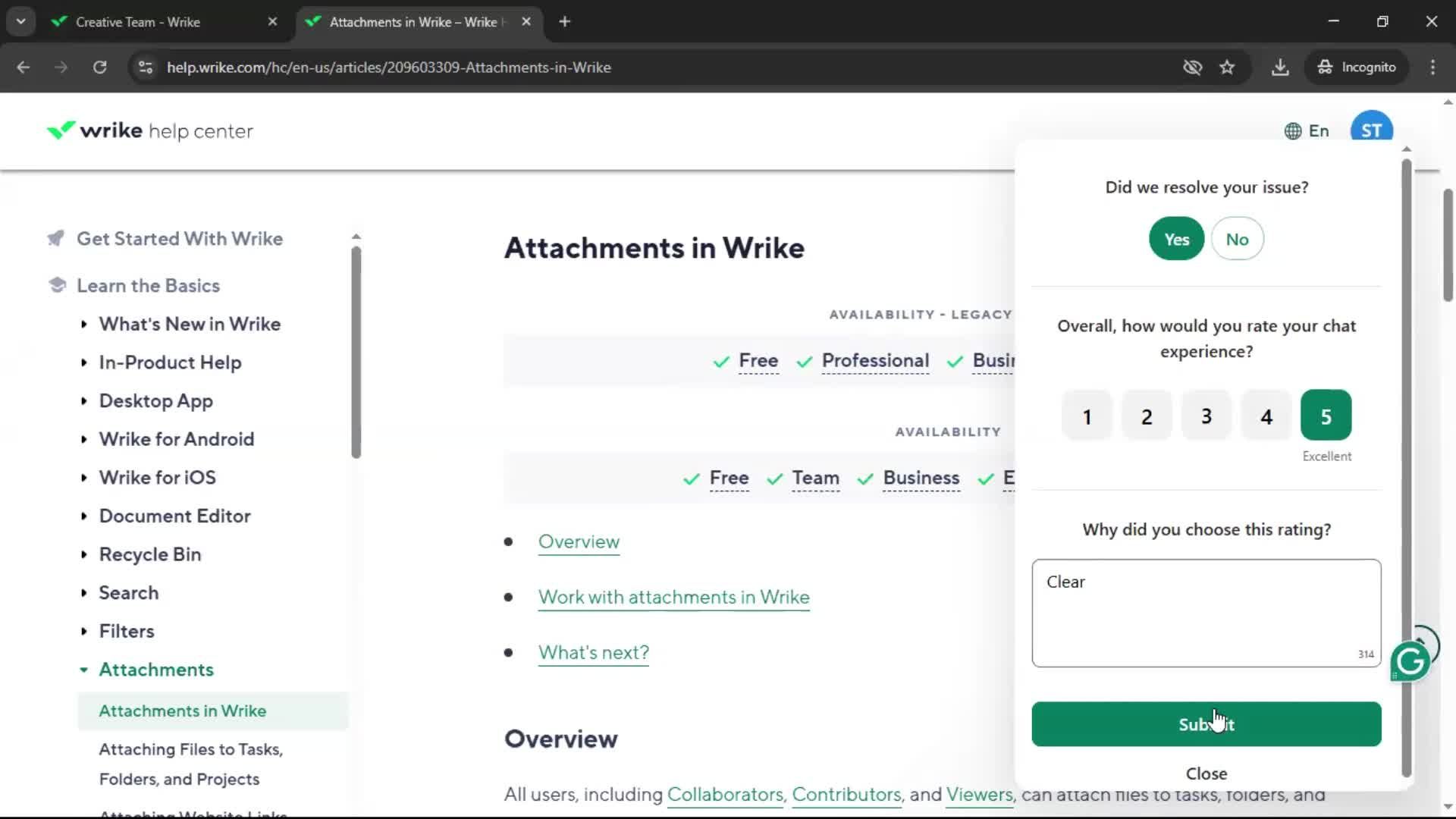1456x819 pixels.
Task: Click the Grammarly icon in feedback box
Action: click(x=1410, y=662)
